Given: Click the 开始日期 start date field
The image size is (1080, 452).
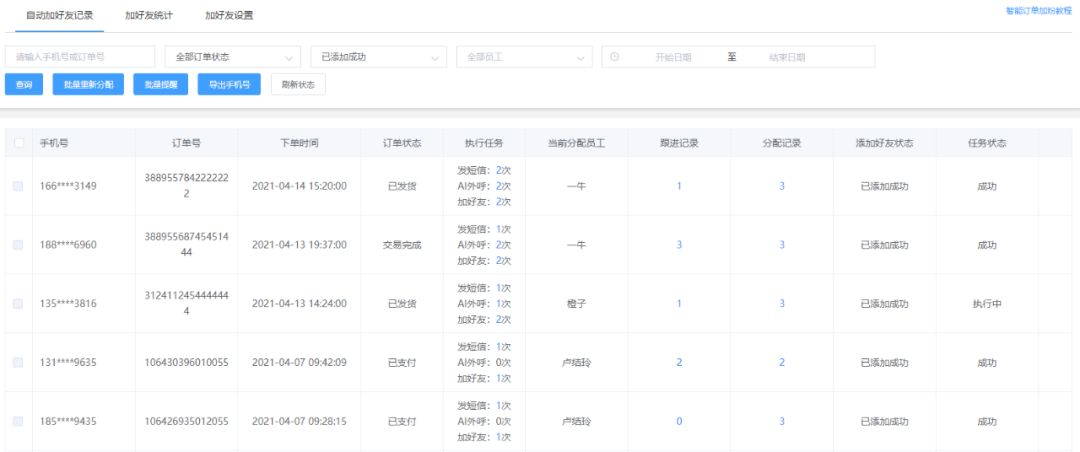Looking at the screenshot, I should pyautogui.click(x=673, y=57).
